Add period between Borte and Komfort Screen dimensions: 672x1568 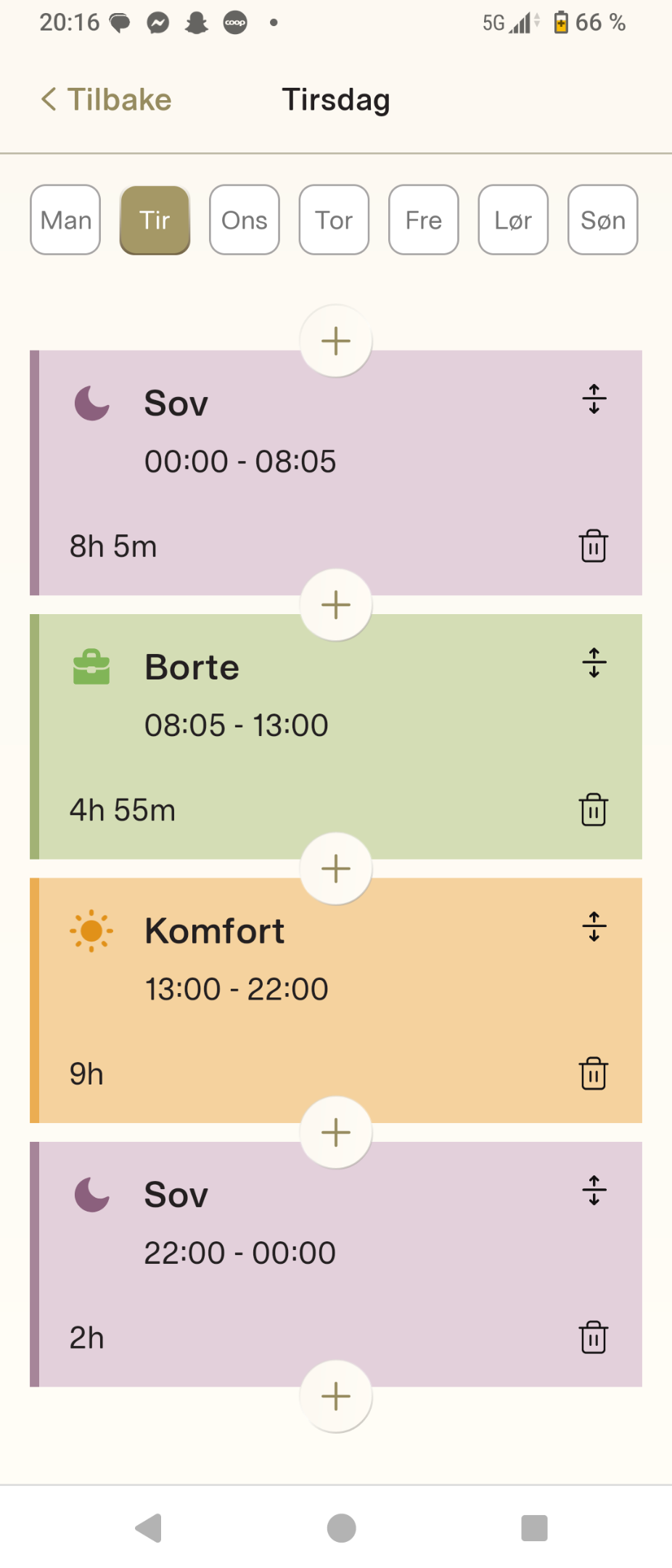pos(336,868)
